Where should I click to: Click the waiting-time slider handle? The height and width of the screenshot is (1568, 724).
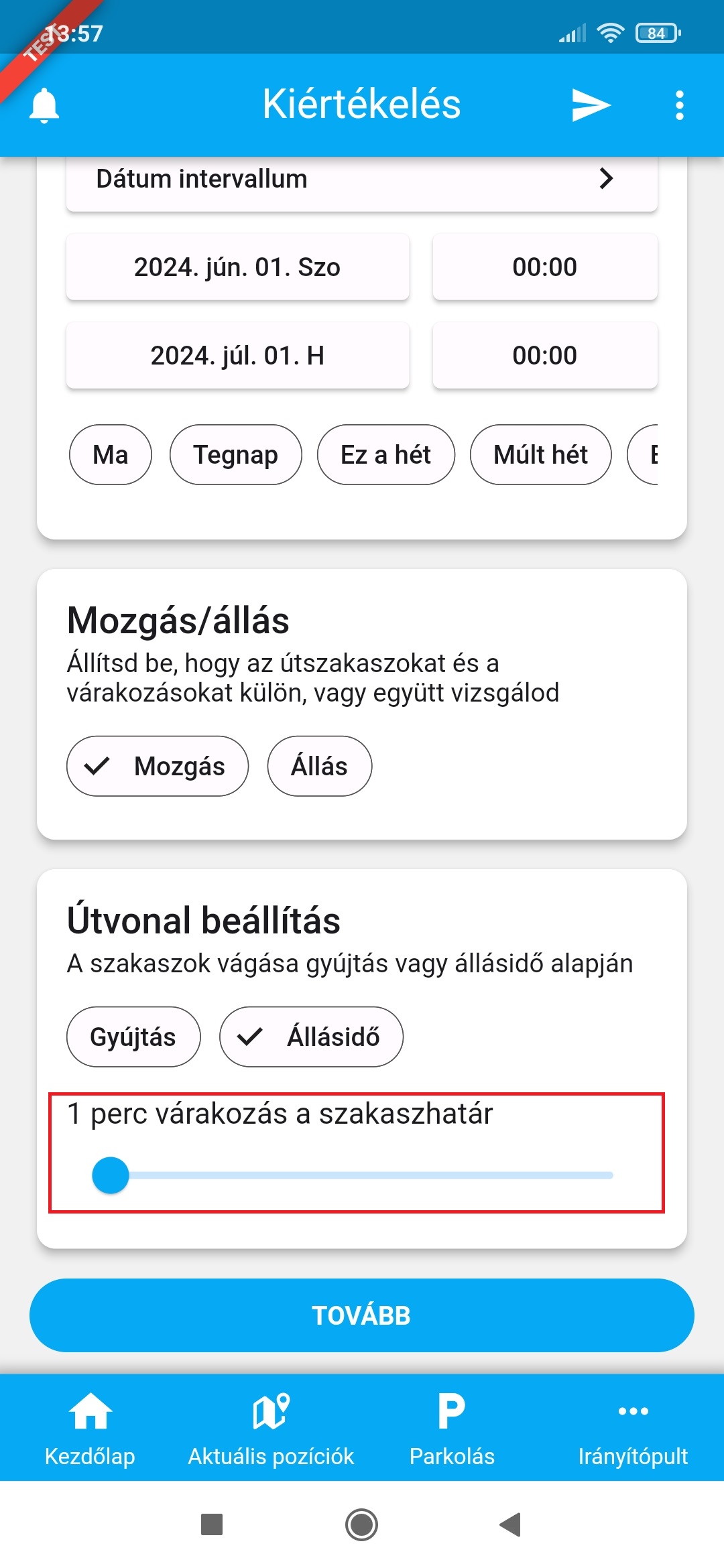[111, 1175]
